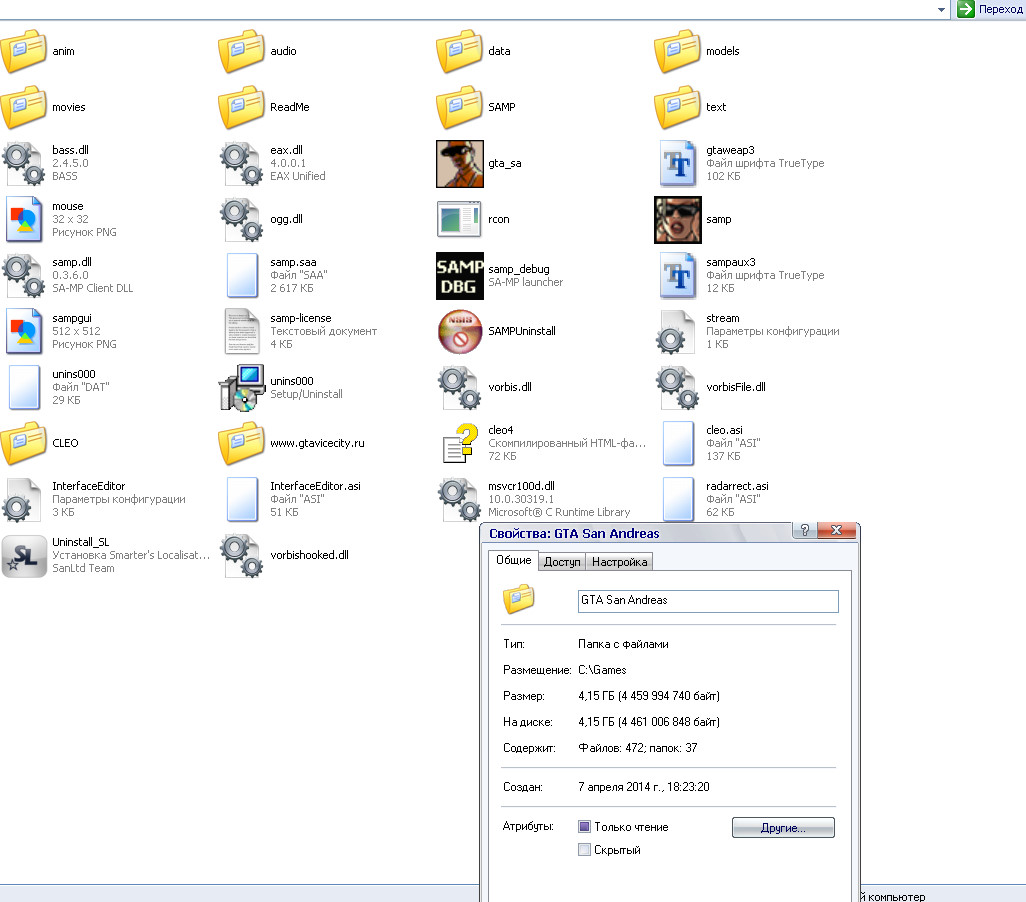The image size is (1026, 902).
Task: Click the Другие... attributes button
Action: 783,827
